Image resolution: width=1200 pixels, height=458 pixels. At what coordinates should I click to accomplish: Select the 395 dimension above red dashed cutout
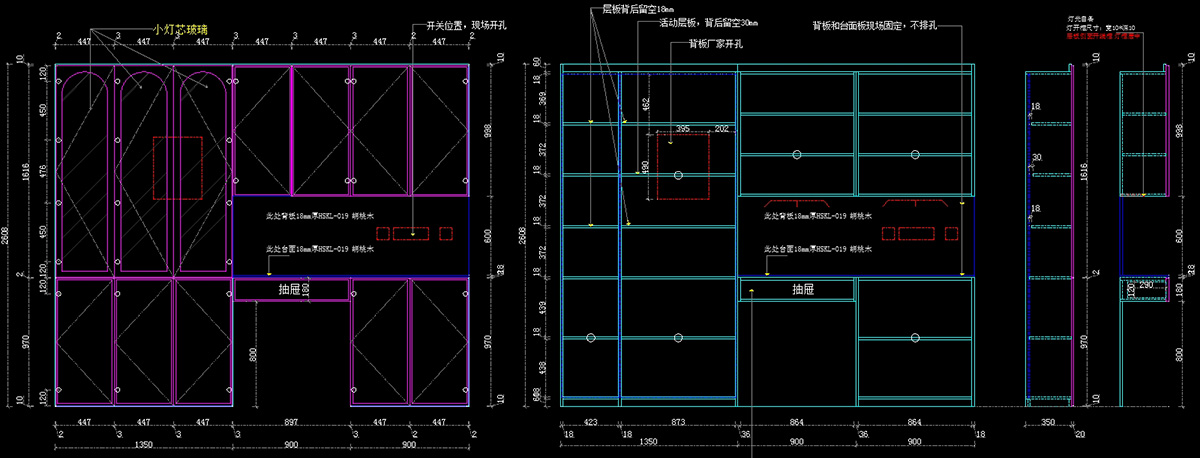pyautogui.click(x=683, y=129)
